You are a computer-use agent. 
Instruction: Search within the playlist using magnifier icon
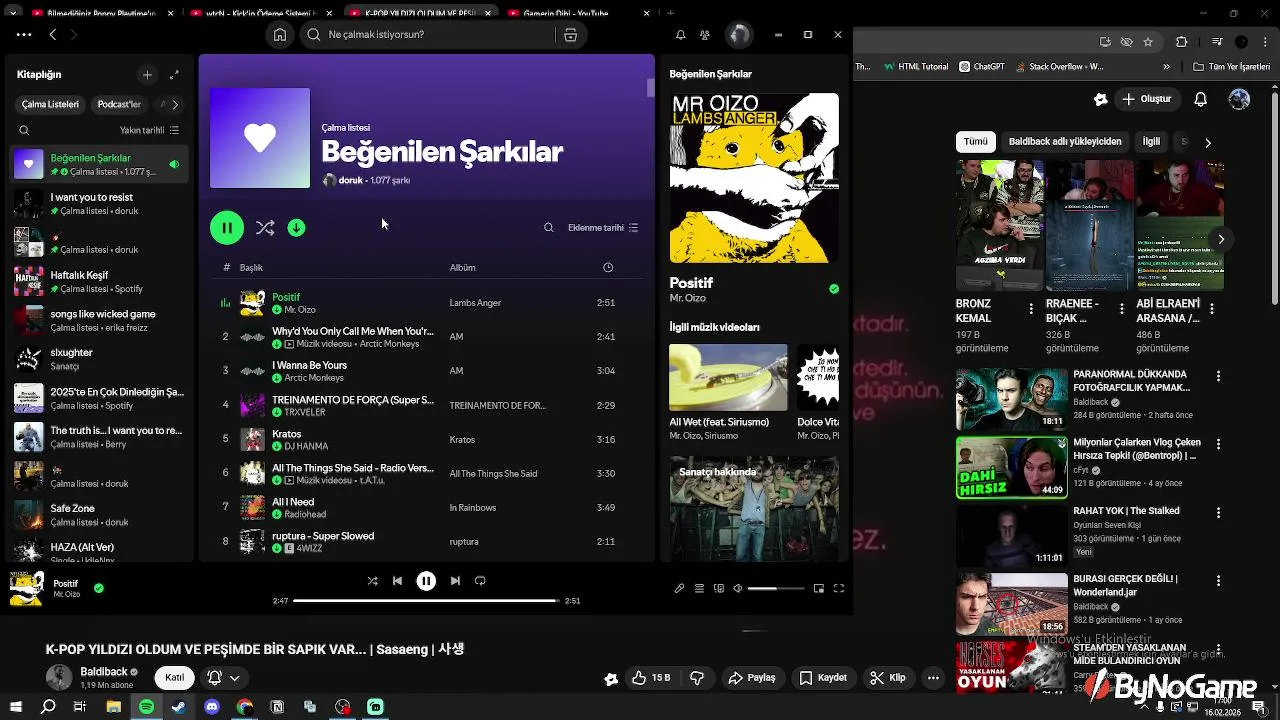(x=548, y=228)
